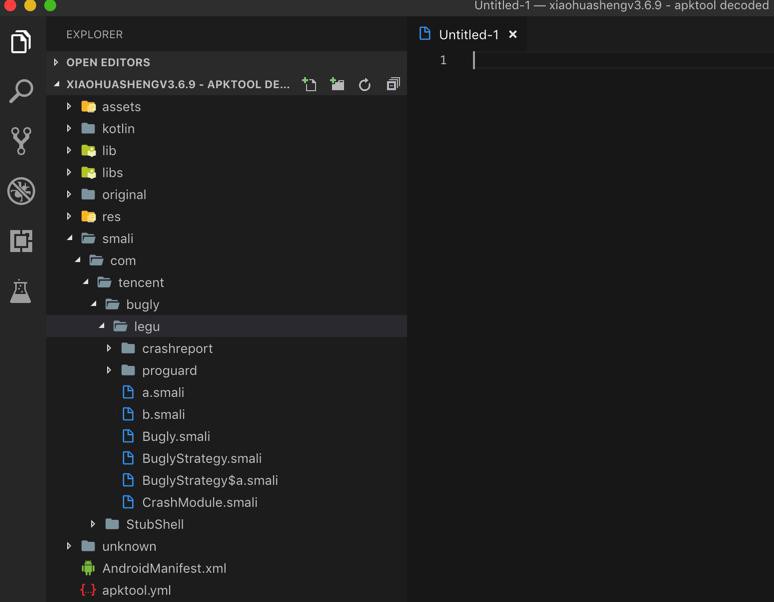Collapse the legu folder arrow
The image size is (774, 602).
point(101,326)
